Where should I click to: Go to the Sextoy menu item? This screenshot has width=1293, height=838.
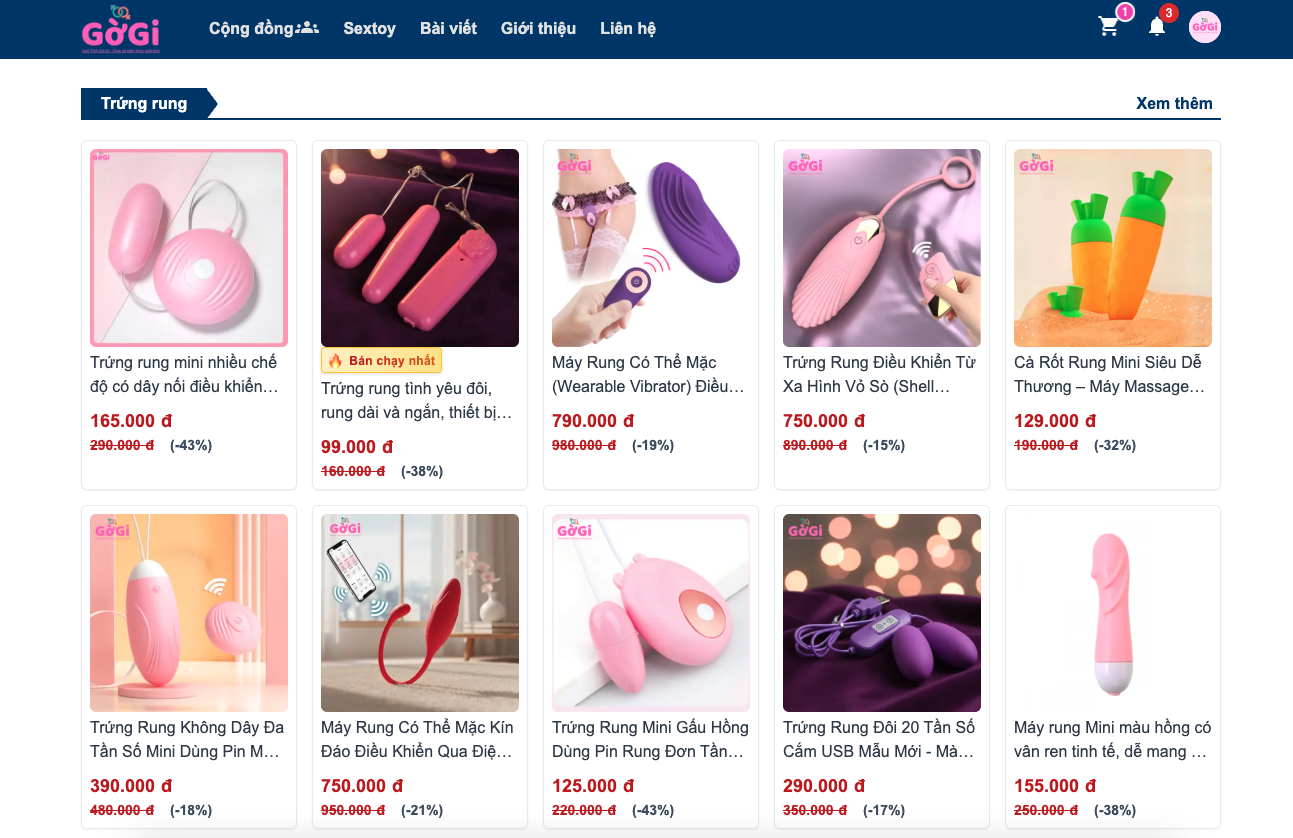369,28
